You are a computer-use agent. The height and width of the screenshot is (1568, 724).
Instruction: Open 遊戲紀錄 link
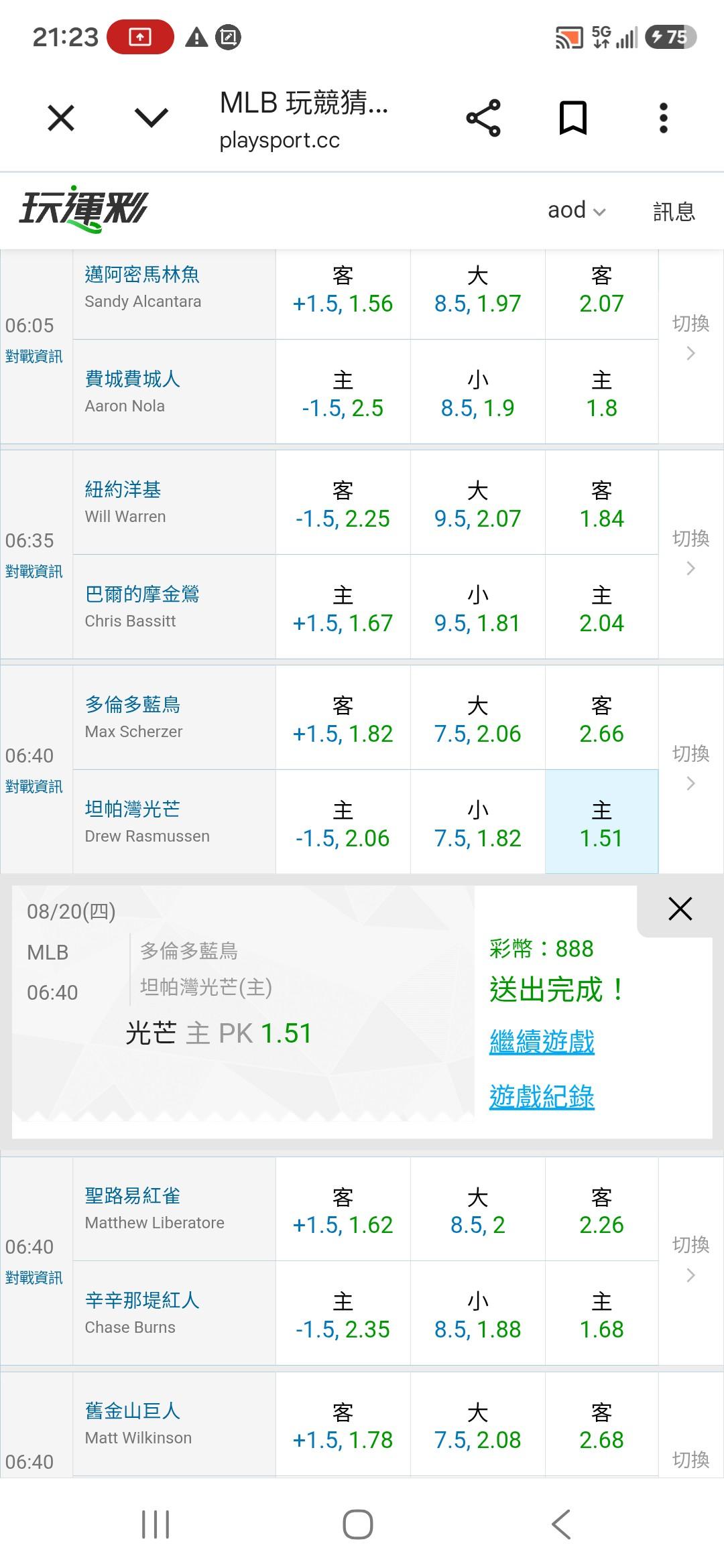coord(542,1096)
